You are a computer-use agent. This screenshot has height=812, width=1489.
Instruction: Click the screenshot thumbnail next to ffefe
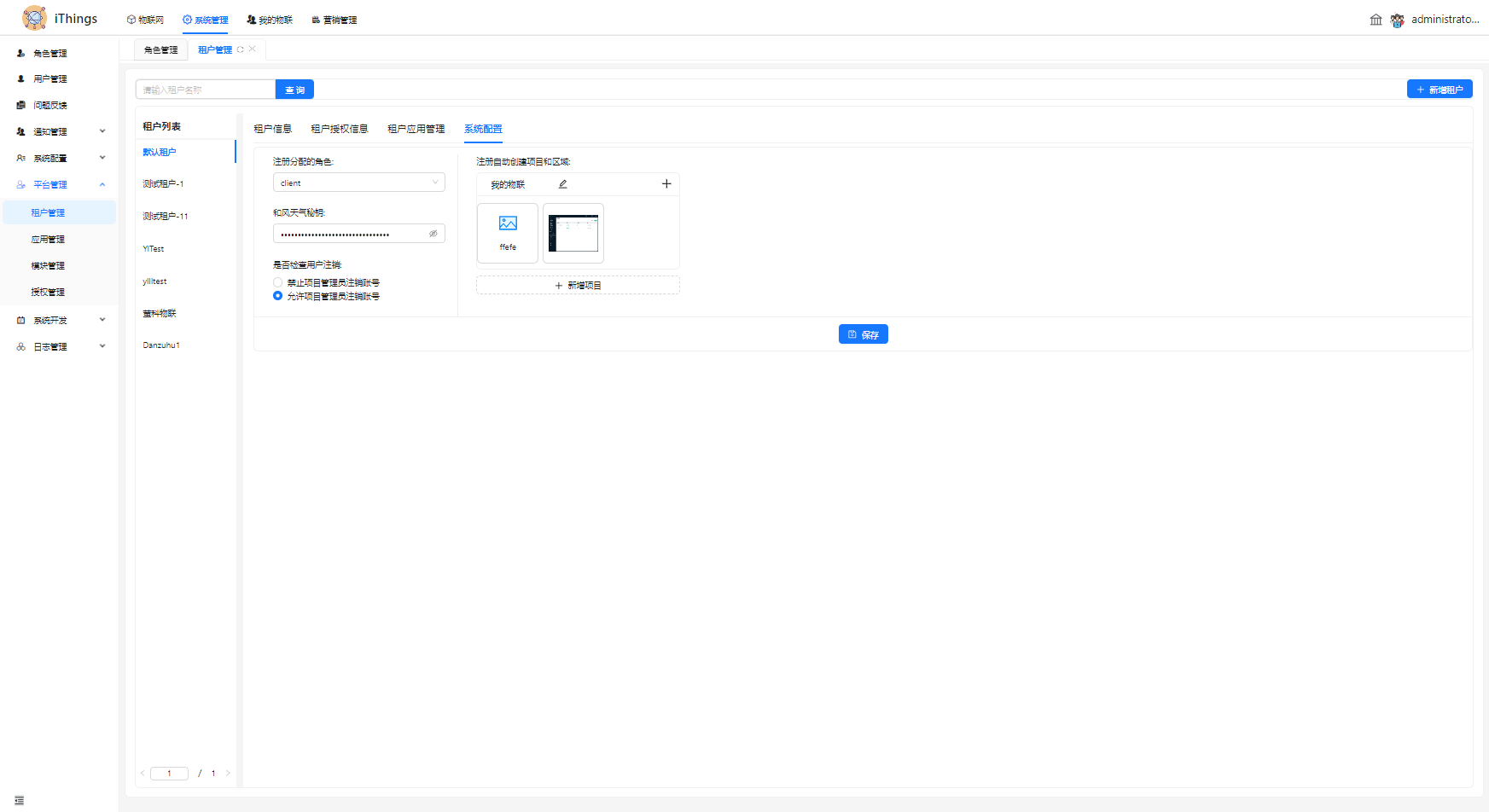pyautogui.click(x=573, y=233)
